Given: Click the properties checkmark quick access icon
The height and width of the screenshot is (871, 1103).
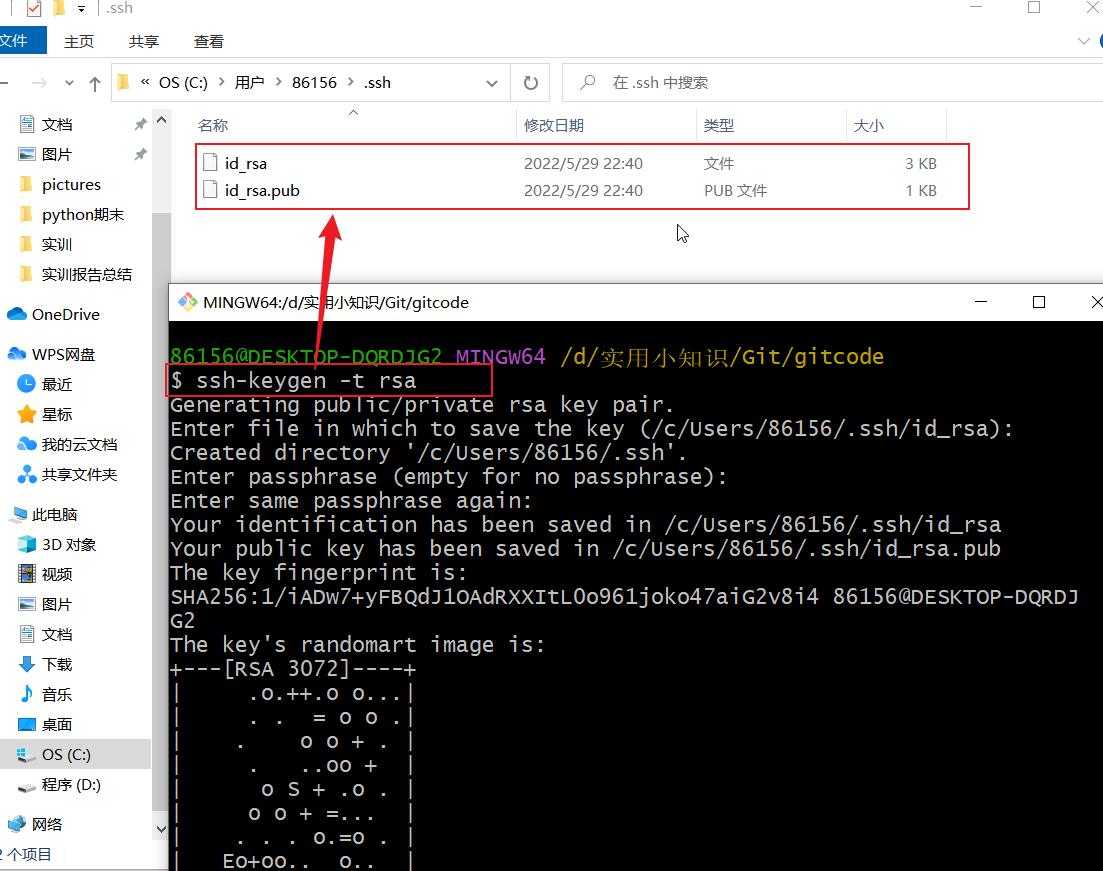Looking at the screenshot, I should click(x=34, y=8).
